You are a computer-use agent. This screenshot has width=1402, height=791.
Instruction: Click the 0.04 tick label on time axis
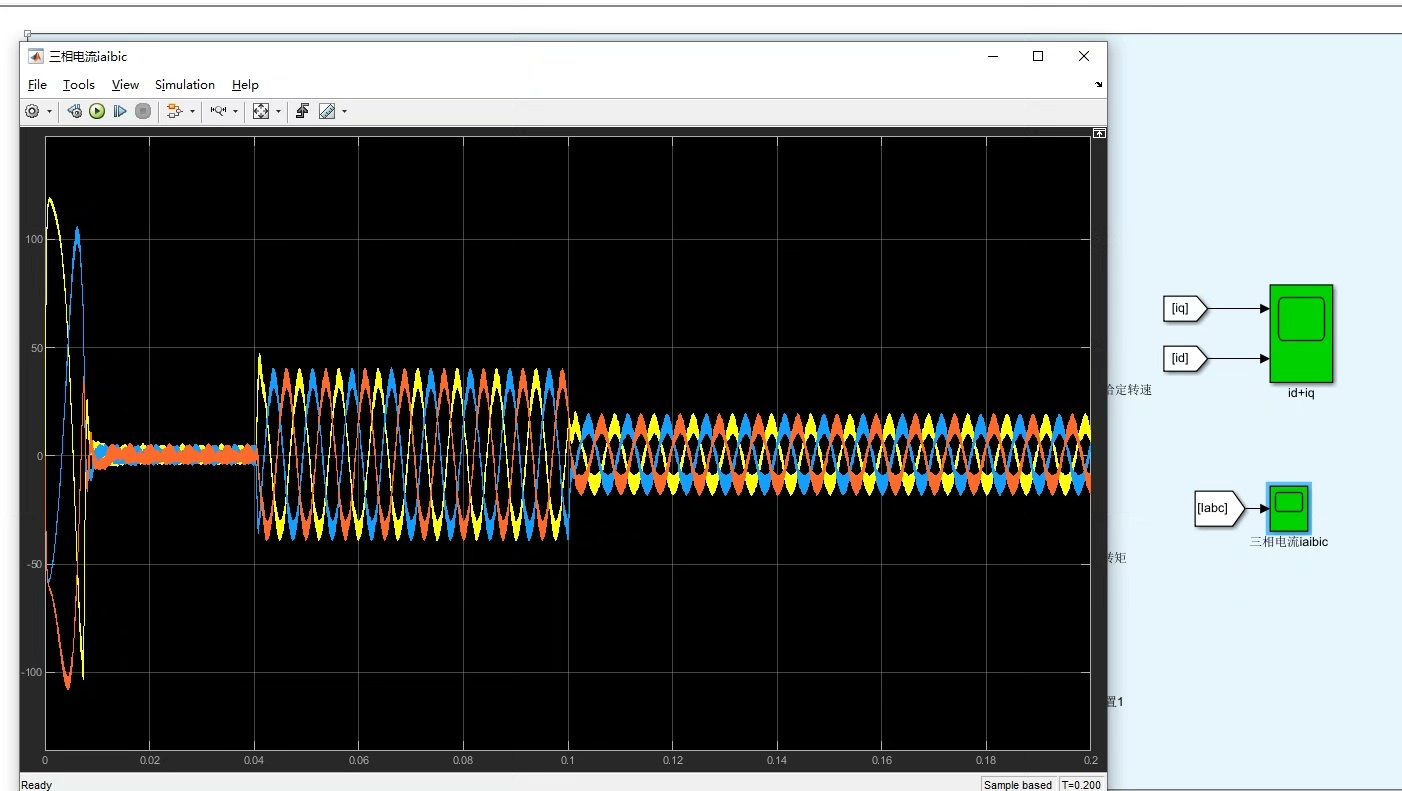pyautogui.click(x=254, y=760)
